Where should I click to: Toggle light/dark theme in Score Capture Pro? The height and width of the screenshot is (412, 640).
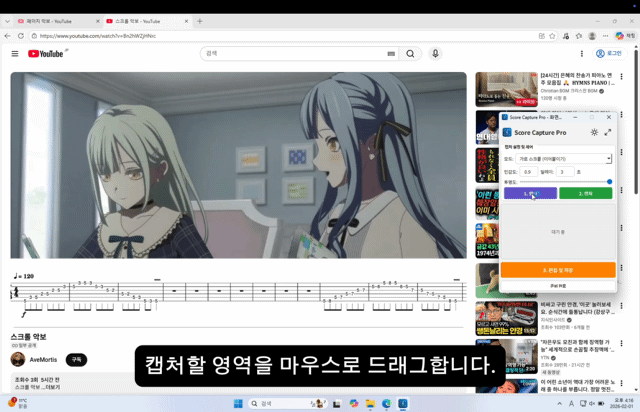point(594,132)
